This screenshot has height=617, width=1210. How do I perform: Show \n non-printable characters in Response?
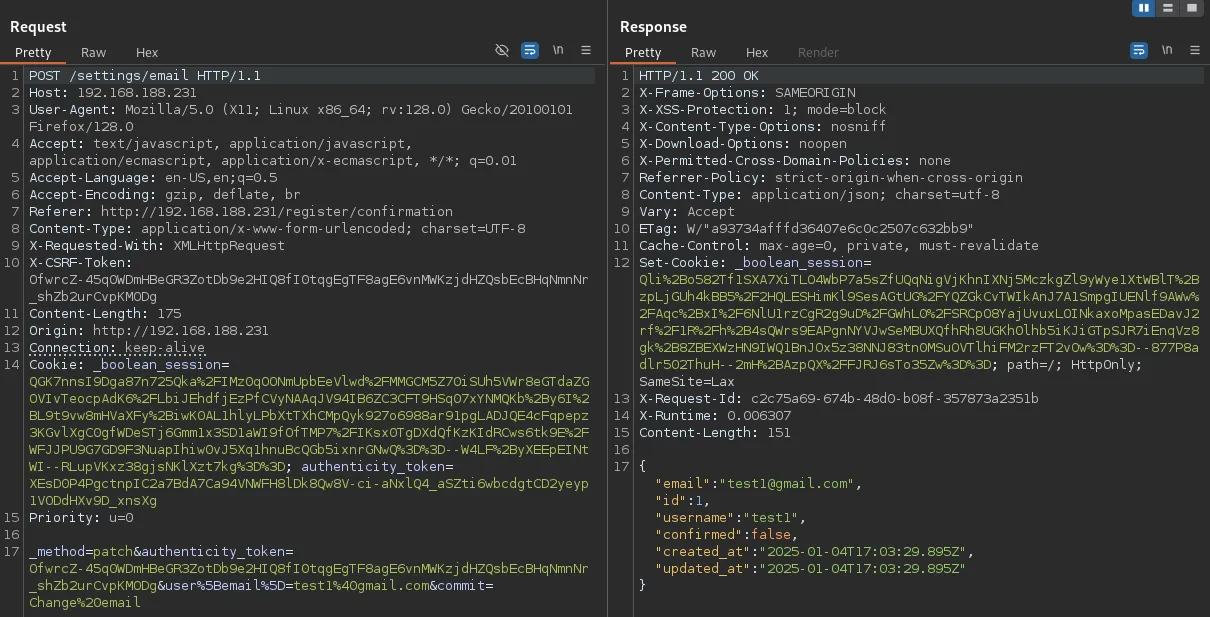[x=1167, y=50]
